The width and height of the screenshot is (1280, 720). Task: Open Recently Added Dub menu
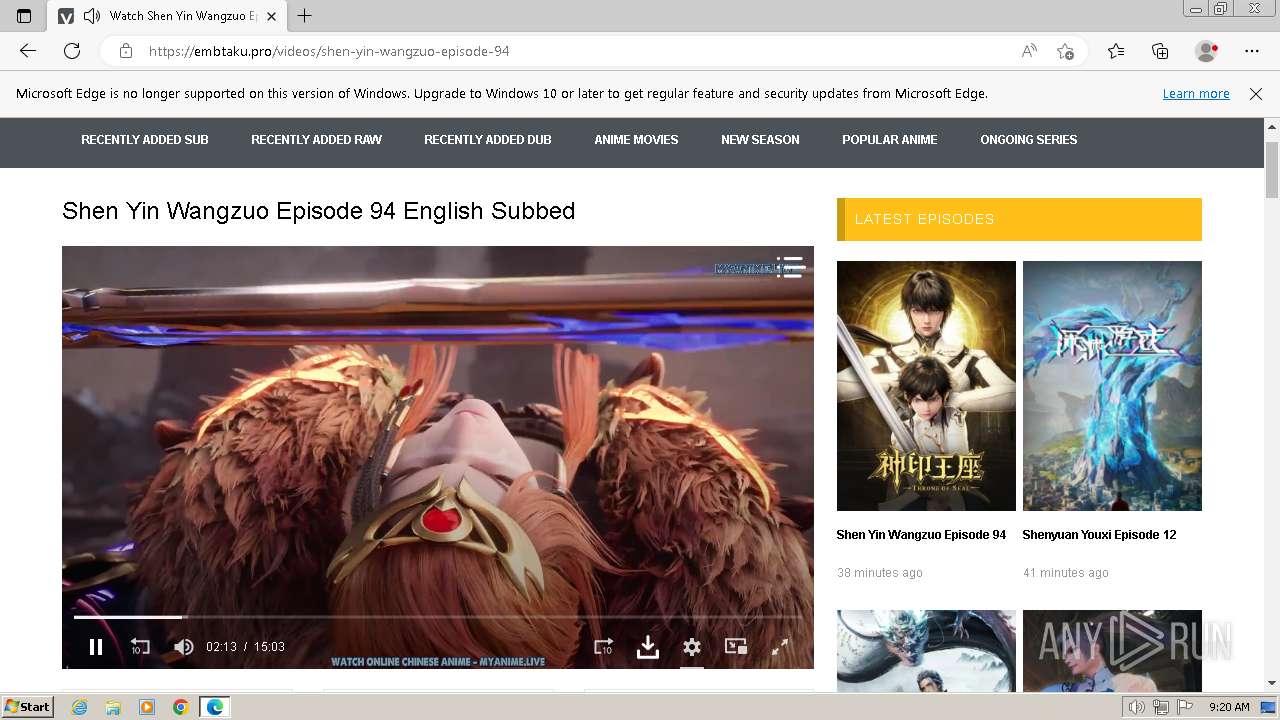tap(488, 140)
